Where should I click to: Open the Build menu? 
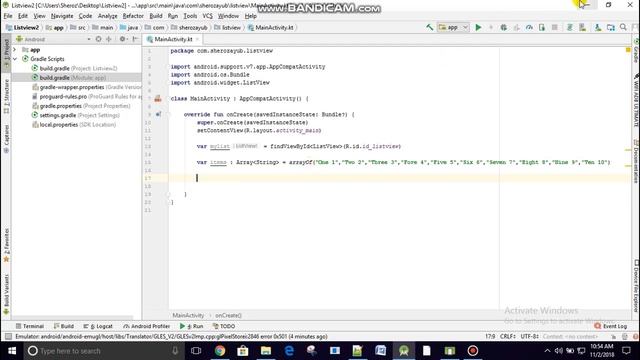point(156,16)
